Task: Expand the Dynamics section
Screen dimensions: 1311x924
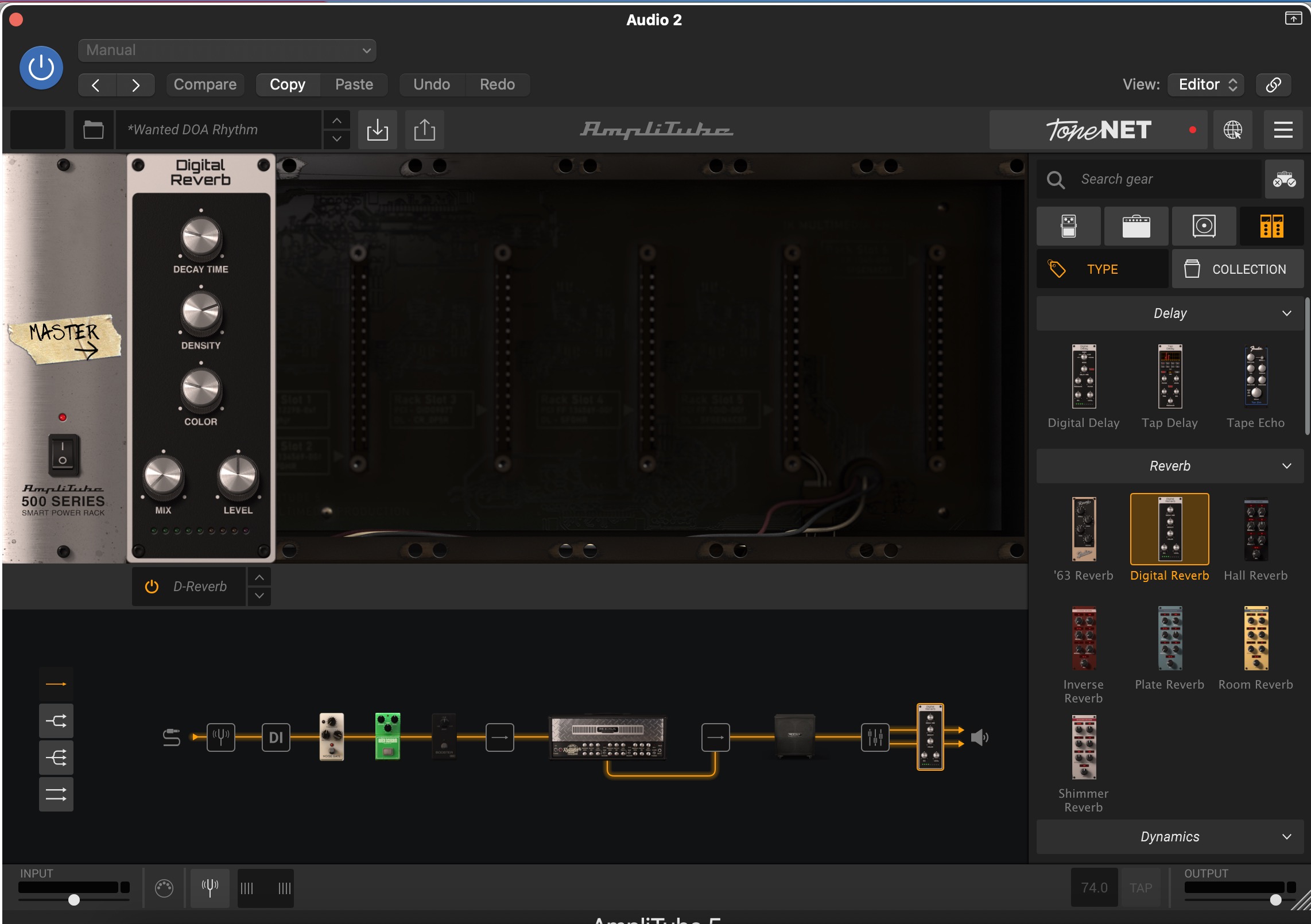Action: [x=1170, y=837]
